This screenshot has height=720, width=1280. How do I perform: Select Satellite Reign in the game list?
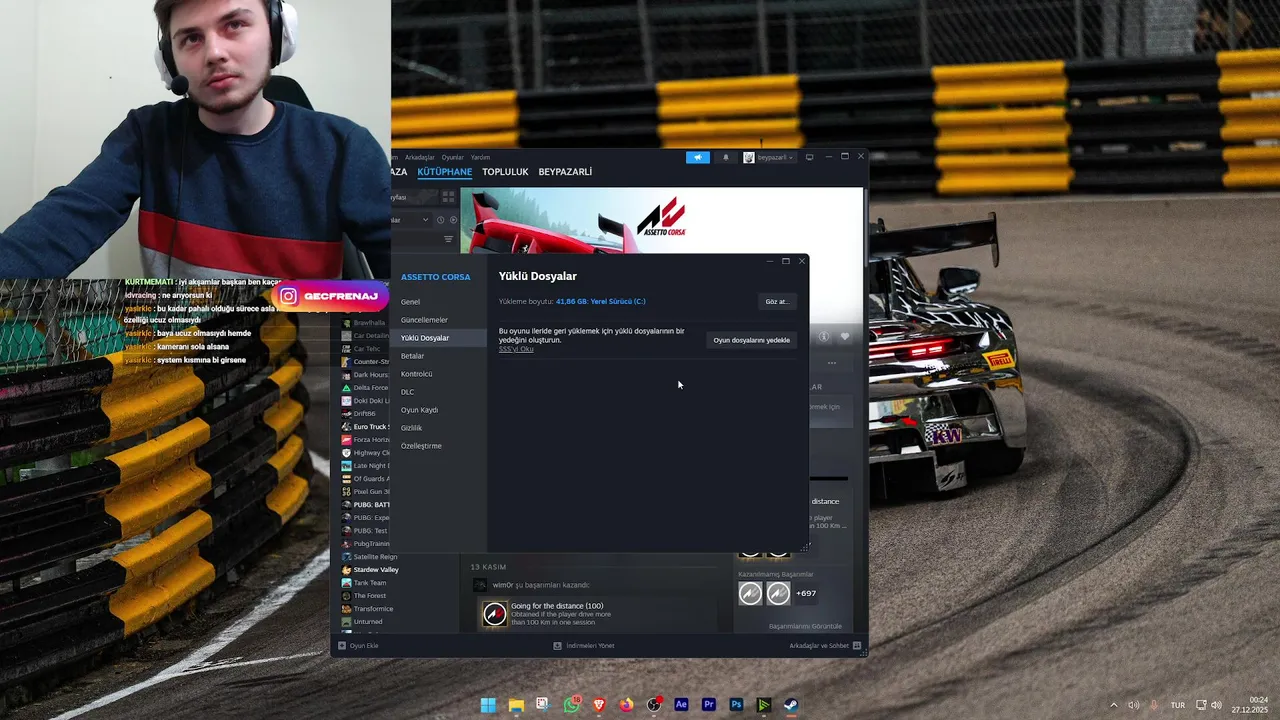370,557
